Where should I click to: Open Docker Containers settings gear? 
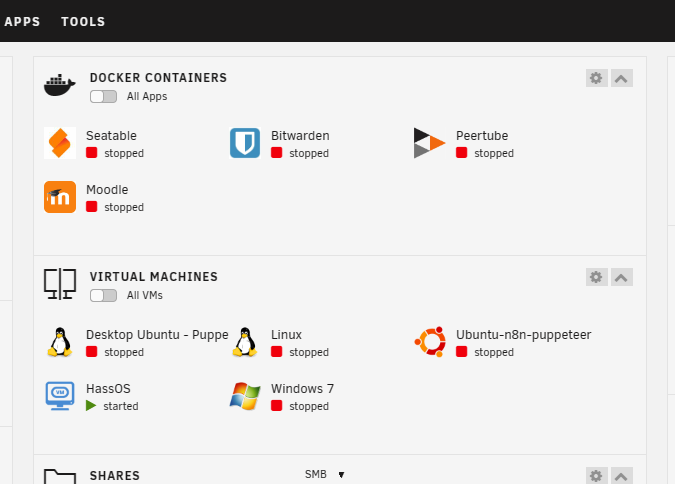point(596,78)
